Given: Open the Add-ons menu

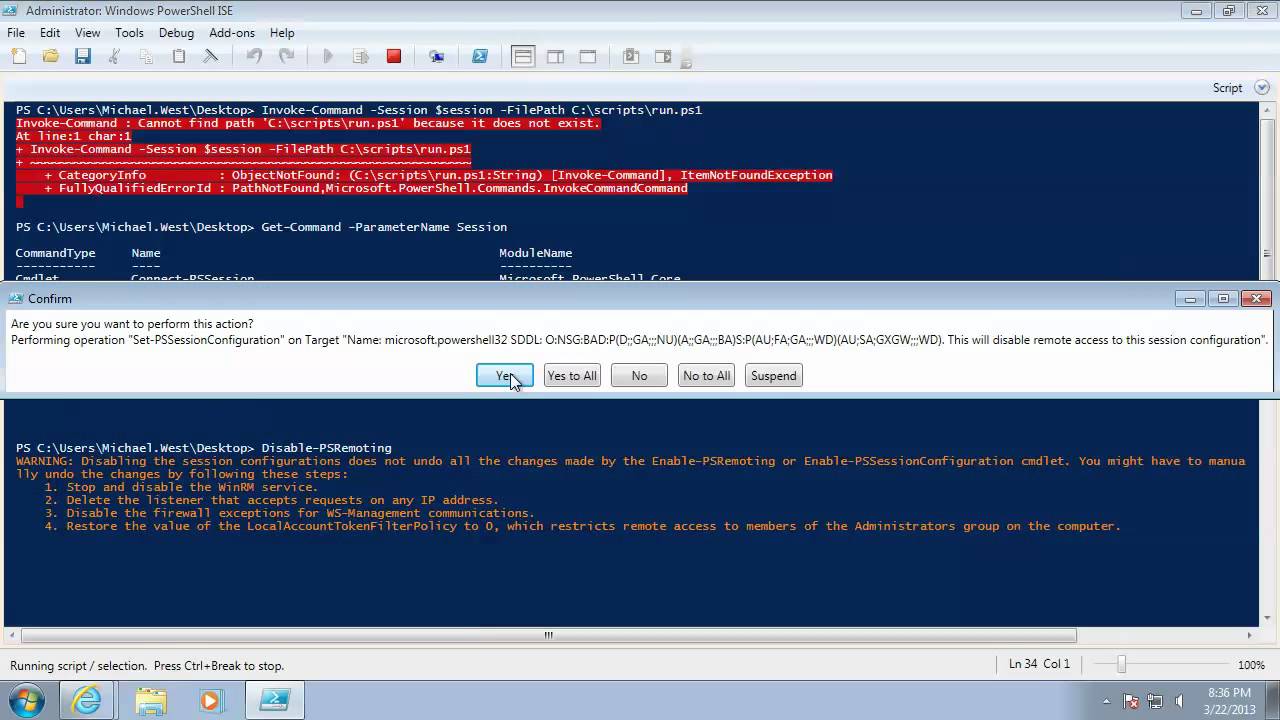Looking at the screenshot, I should click(x=232, y=33).
